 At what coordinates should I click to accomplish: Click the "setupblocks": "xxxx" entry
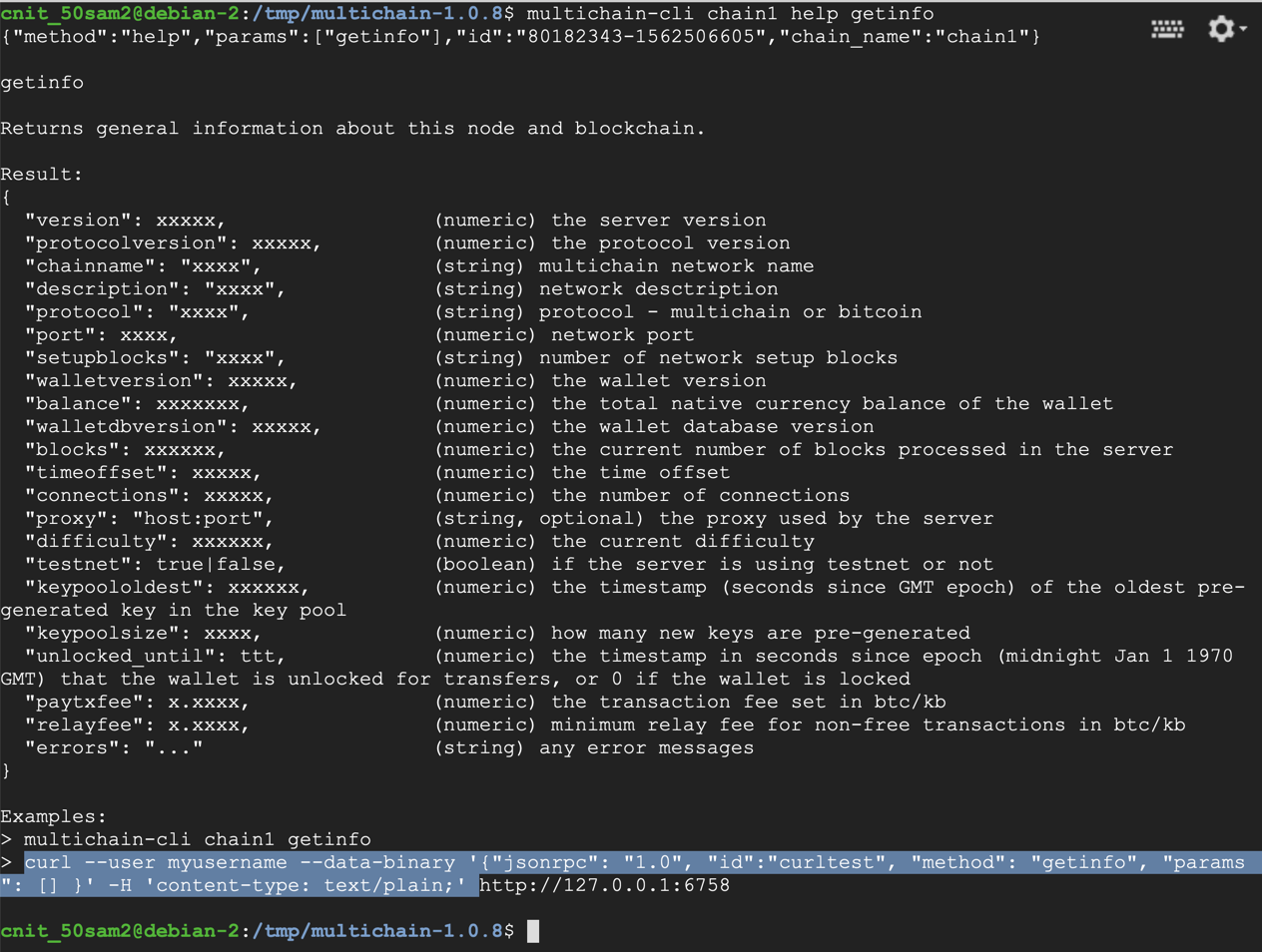[x=155, y=357]
